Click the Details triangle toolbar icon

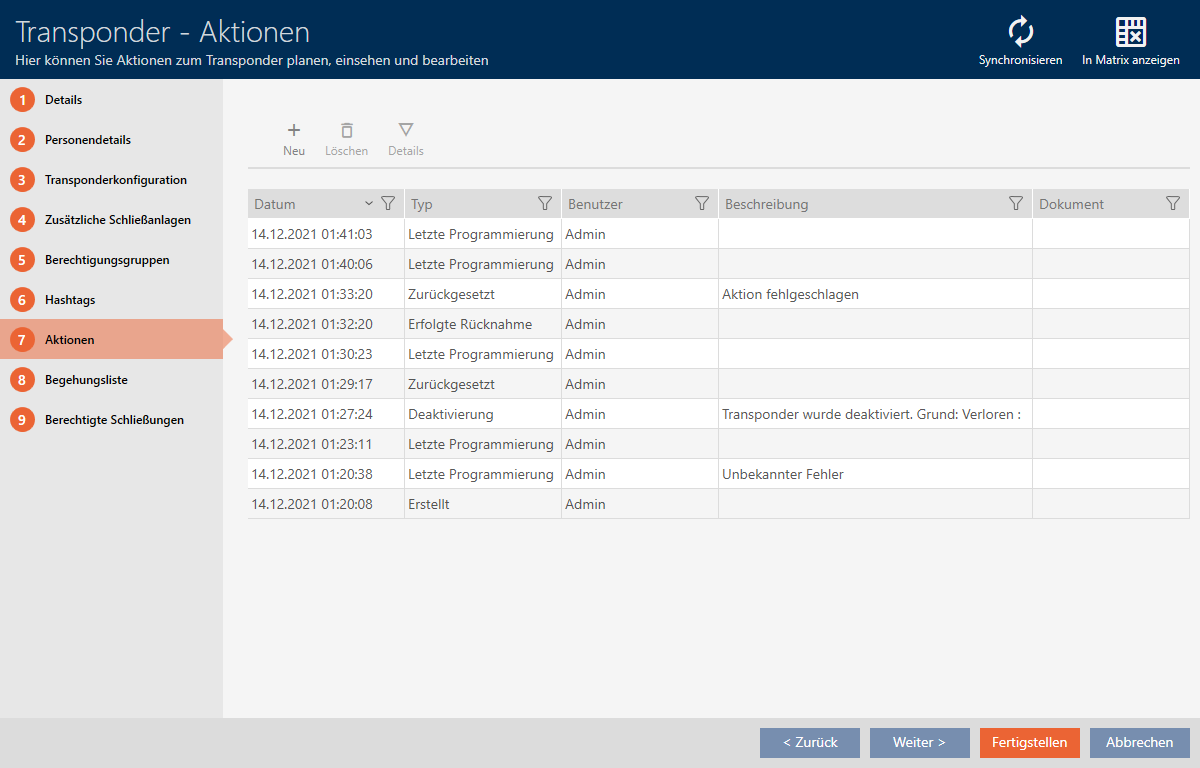[406, 130]
